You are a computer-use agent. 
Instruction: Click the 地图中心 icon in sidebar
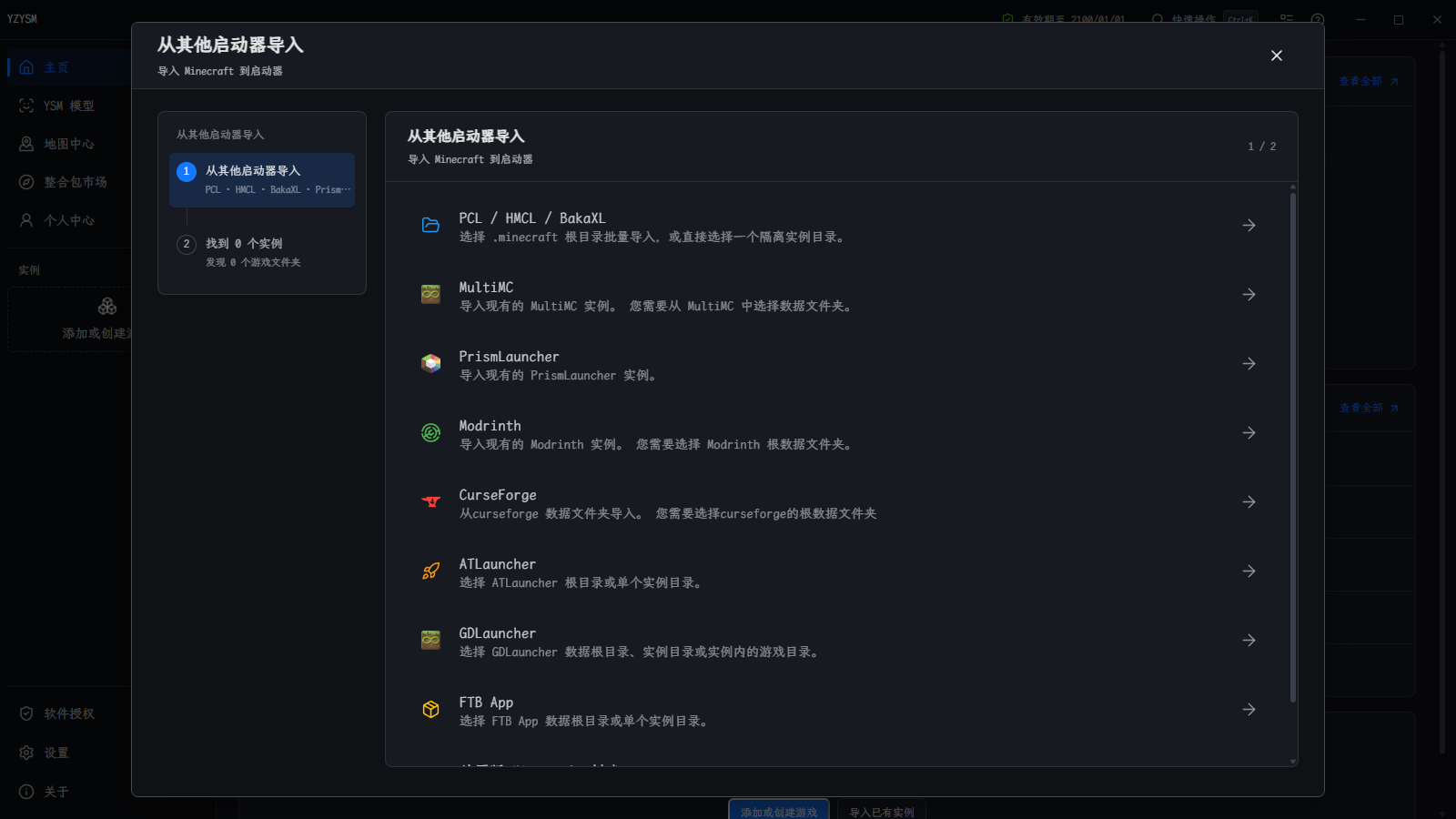coord(26,144)
